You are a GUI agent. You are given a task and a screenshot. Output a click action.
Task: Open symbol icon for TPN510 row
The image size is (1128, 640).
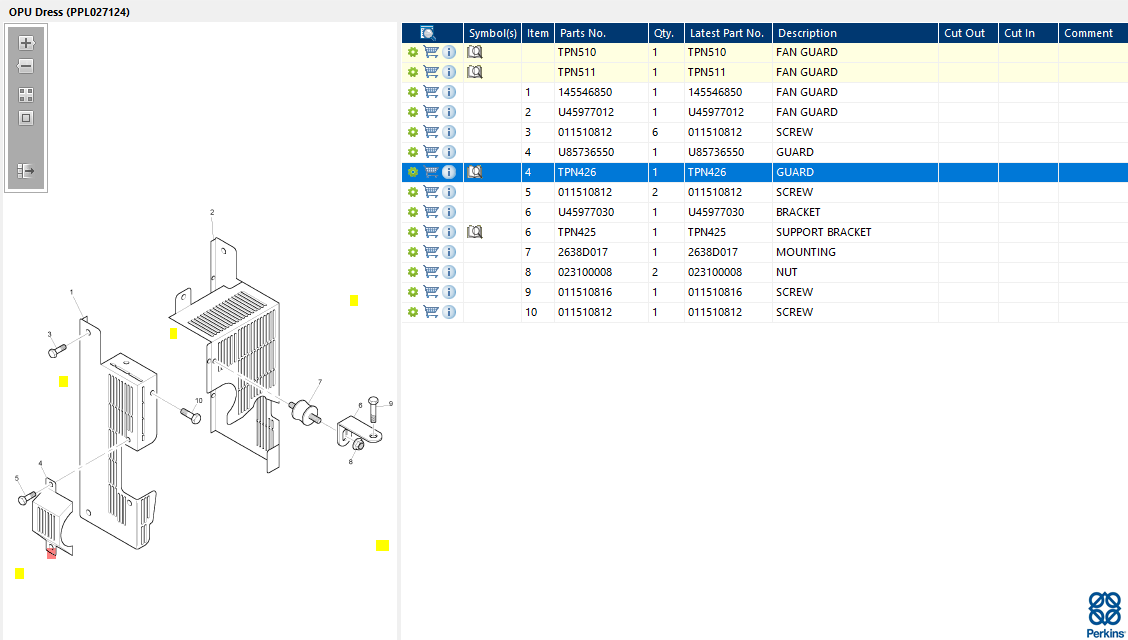pos(475,52)
